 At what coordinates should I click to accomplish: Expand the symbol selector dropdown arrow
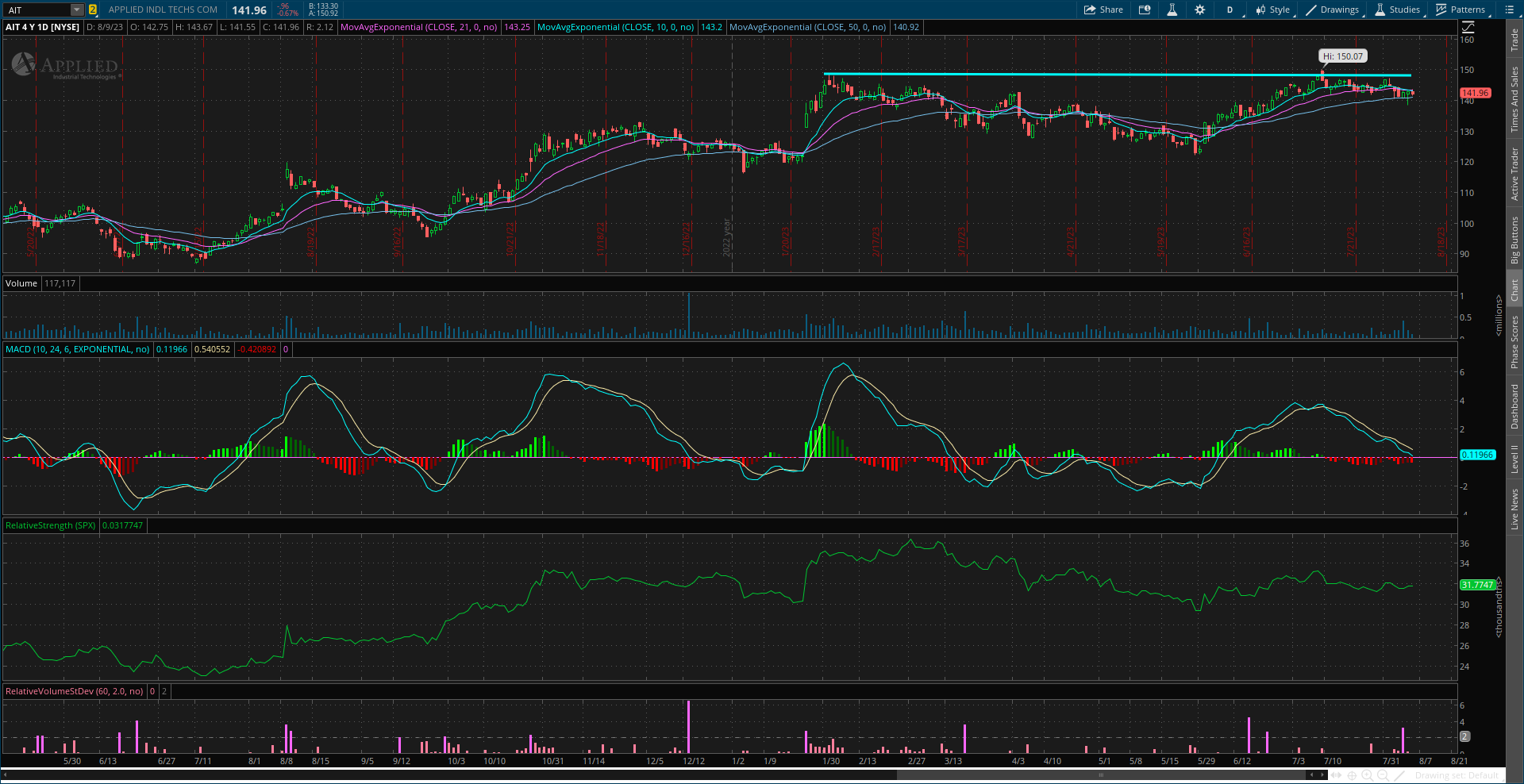click(x=77, y=10)
